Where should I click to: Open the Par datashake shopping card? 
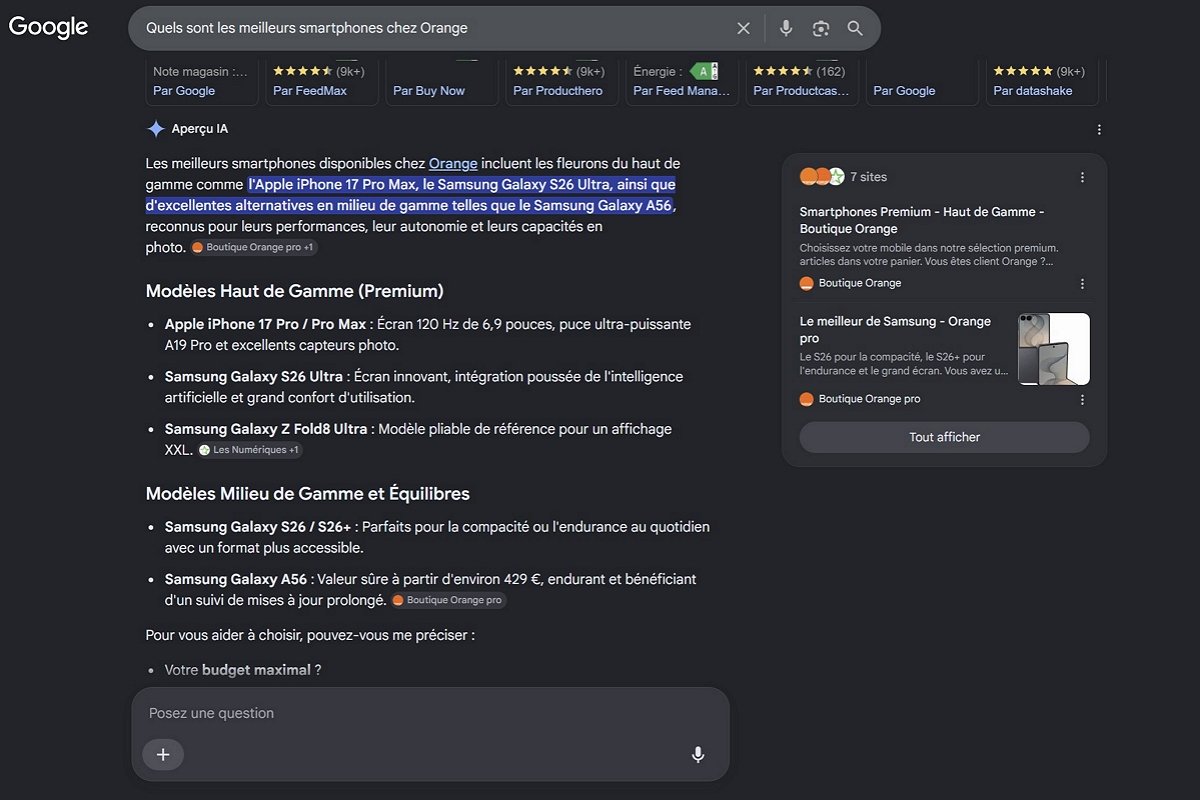point(1044,82)
